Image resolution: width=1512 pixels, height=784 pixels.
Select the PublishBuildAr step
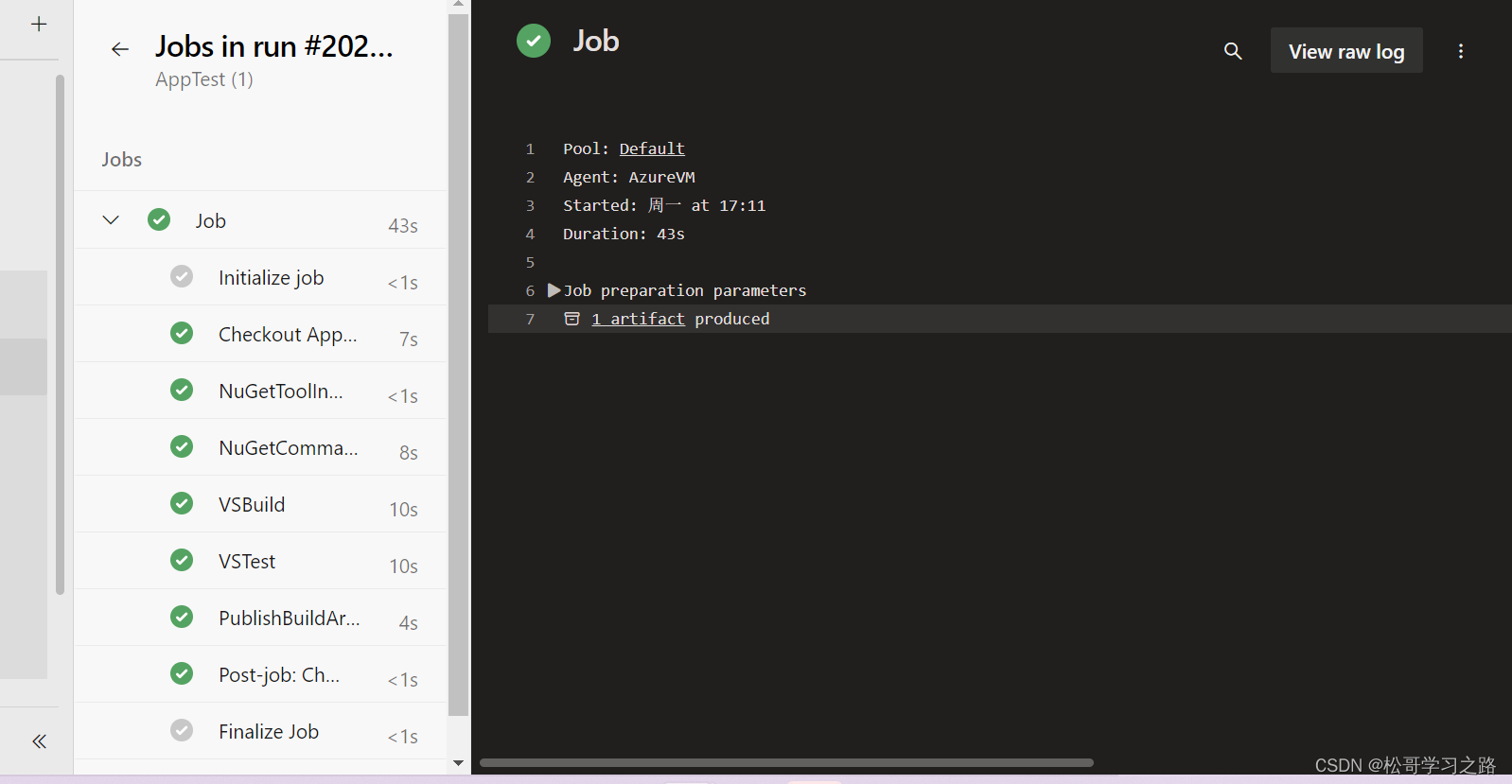pyautogui.click(x=260, y=618)
